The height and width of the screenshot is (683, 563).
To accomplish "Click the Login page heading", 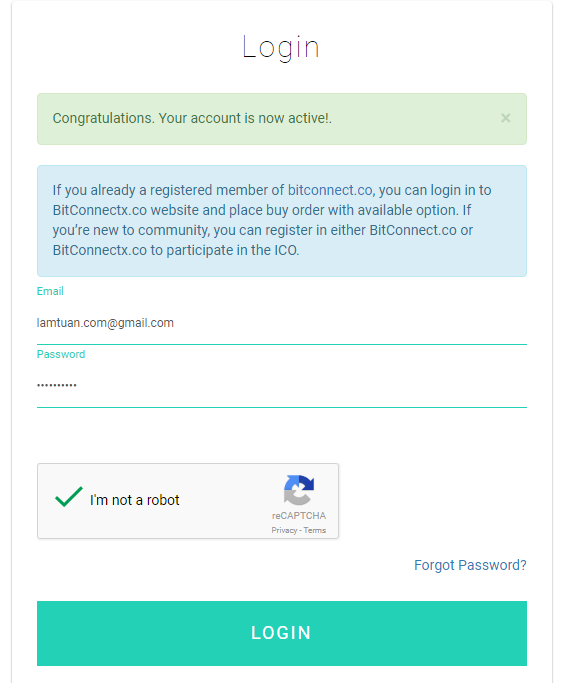I will point(281,47).
